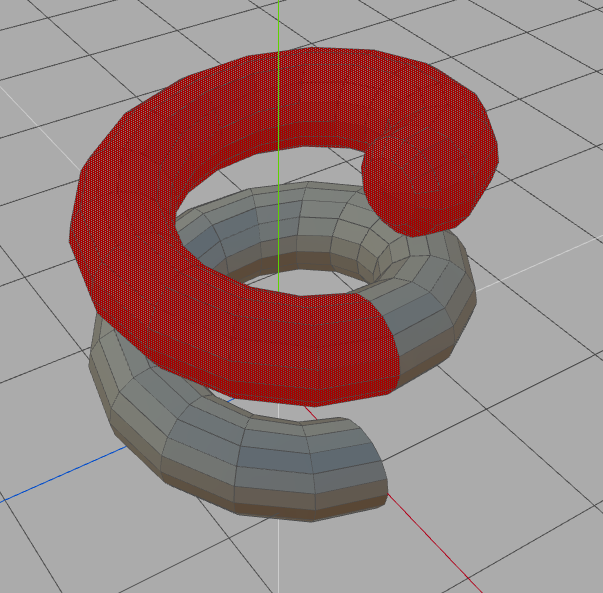Click the red axis line at bottom right

click(440, 550)
